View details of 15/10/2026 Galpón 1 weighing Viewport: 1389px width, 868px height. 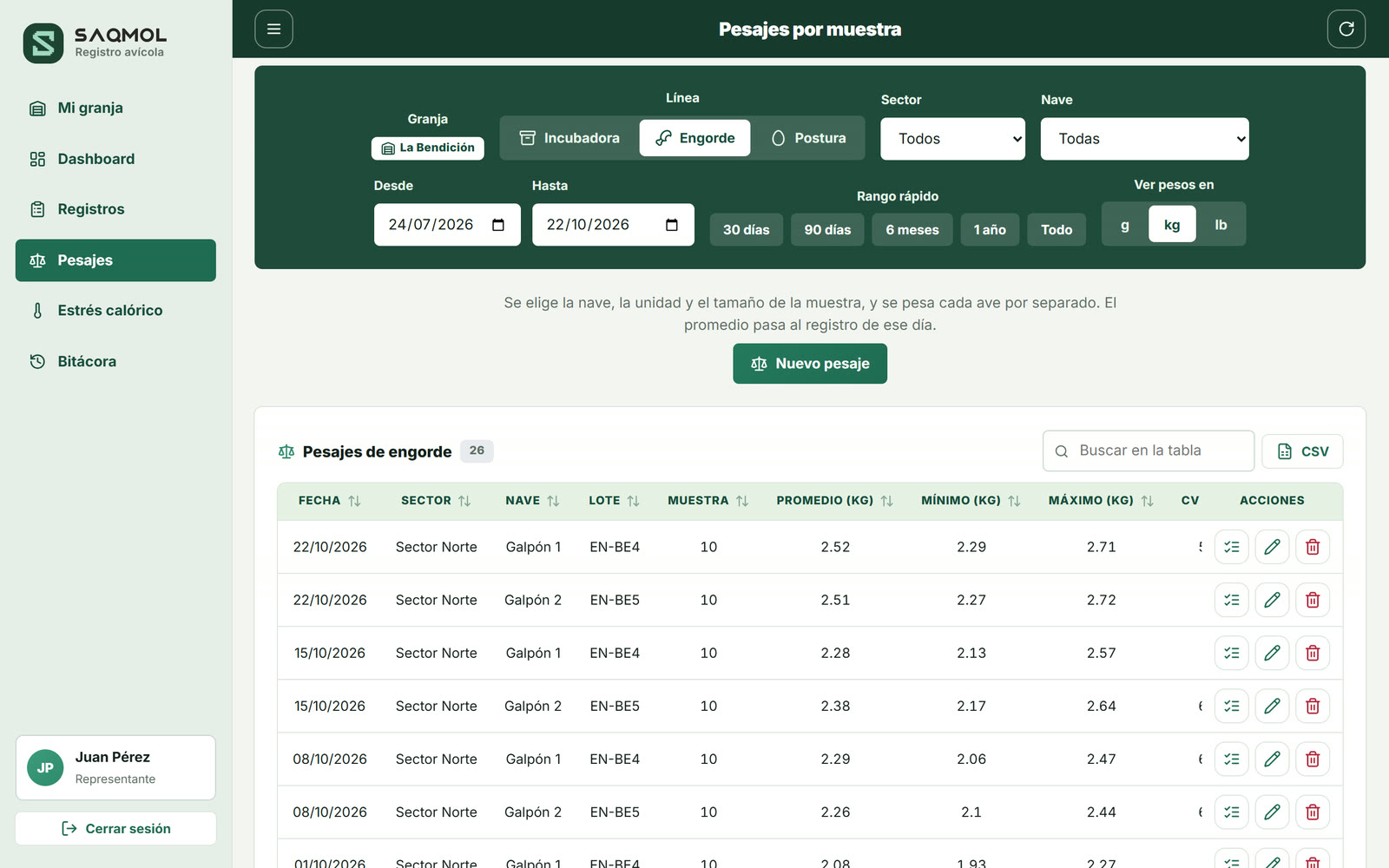tap(1231, 653)
